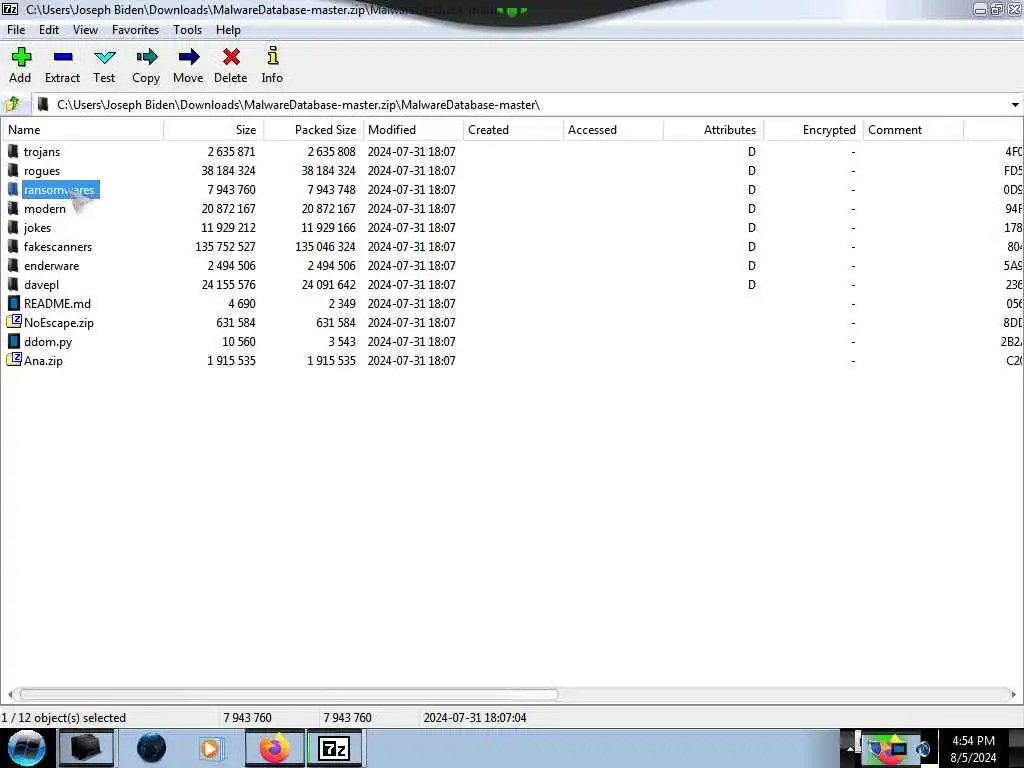This screenshot has height=768, width=1024.
Task: Select the rogues folder icon
Action: (13, 170)
